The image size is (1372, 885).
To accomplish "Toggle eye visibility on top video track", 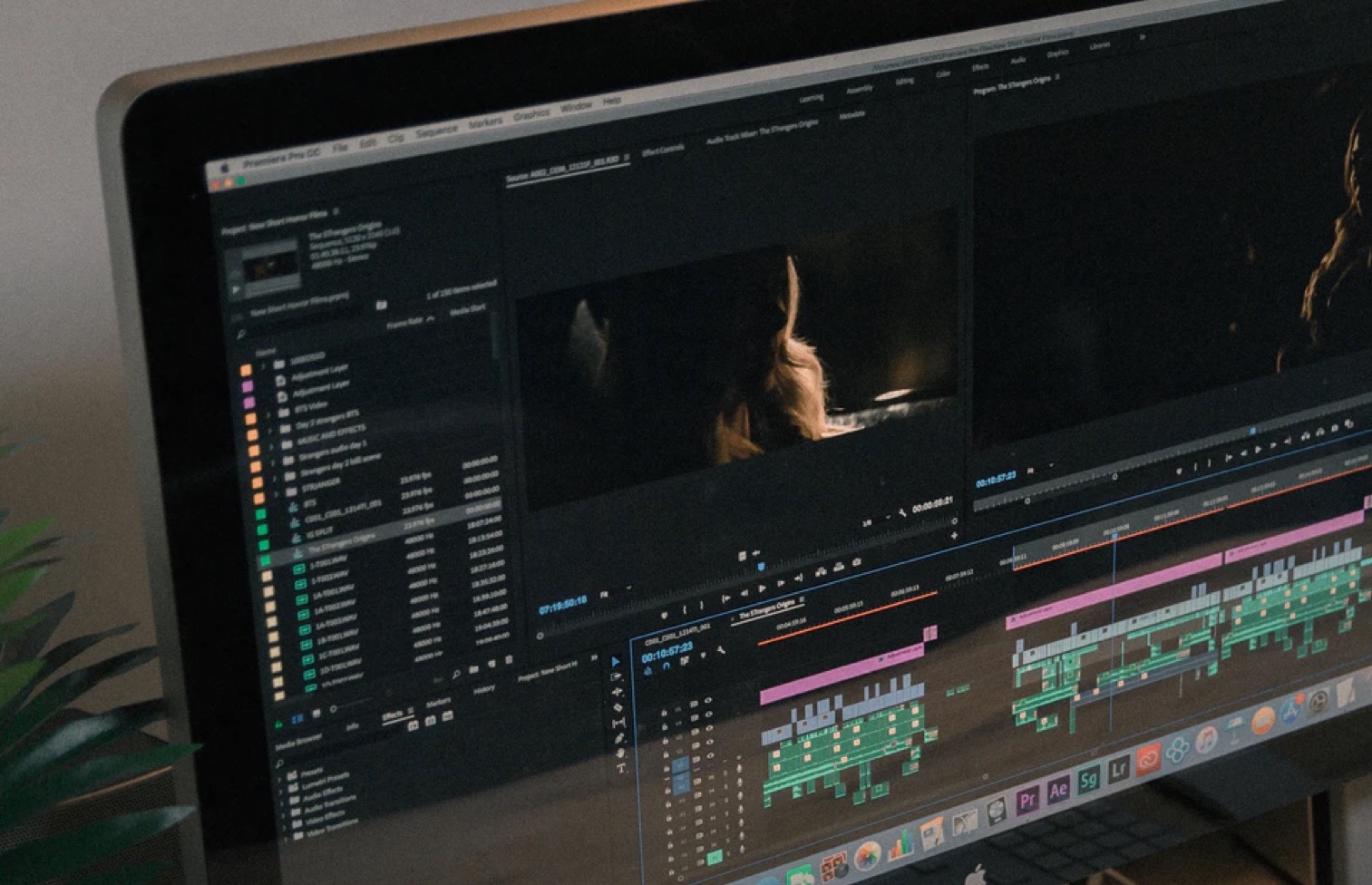I will click(707, 700).
